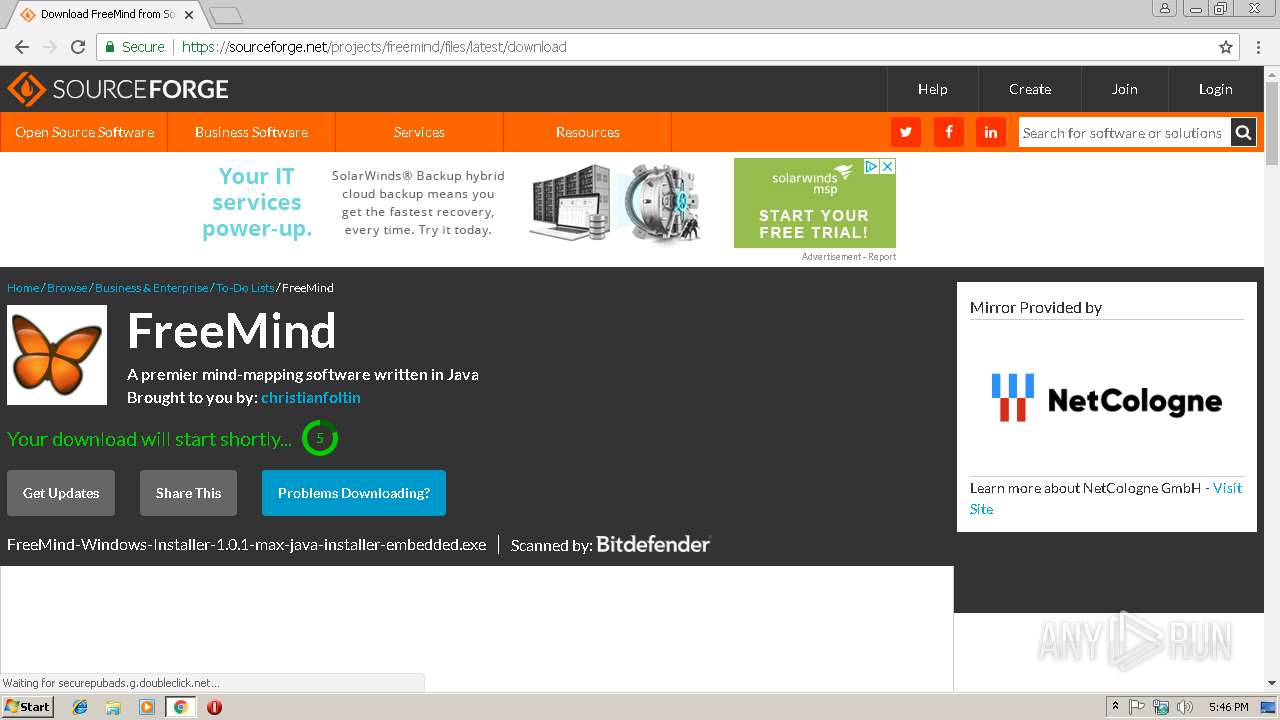Viewport: 1280px width, 720px height.
Task: Open the christianfoltin author link
Action: pyautogui.click(x=311, y=397)
